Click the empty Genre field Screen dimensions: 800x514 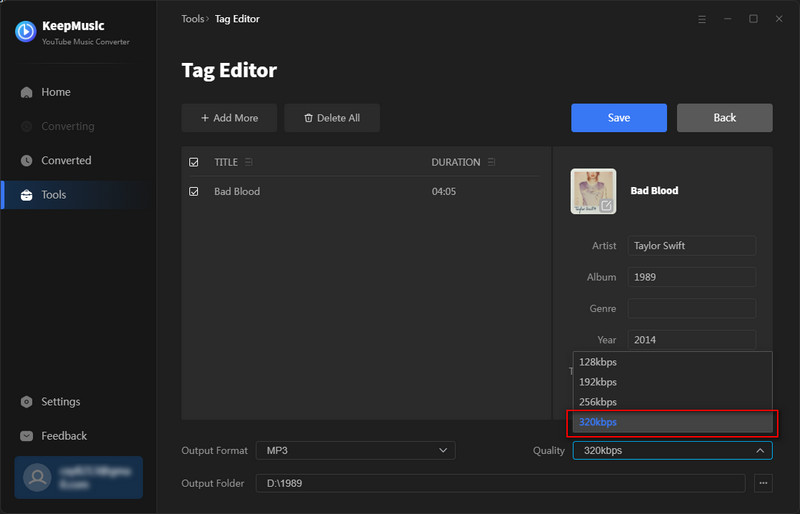[692, 308]
